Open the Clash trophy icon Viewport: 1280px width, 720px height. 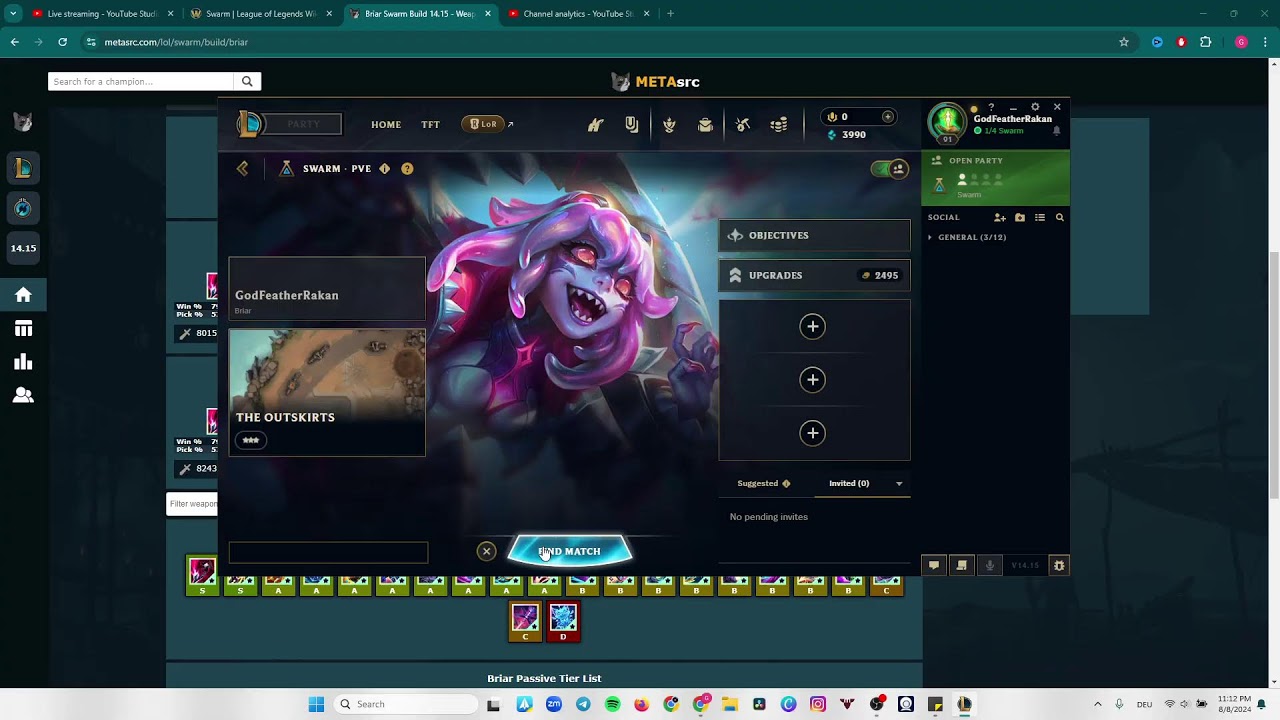[x=669, y=125]
